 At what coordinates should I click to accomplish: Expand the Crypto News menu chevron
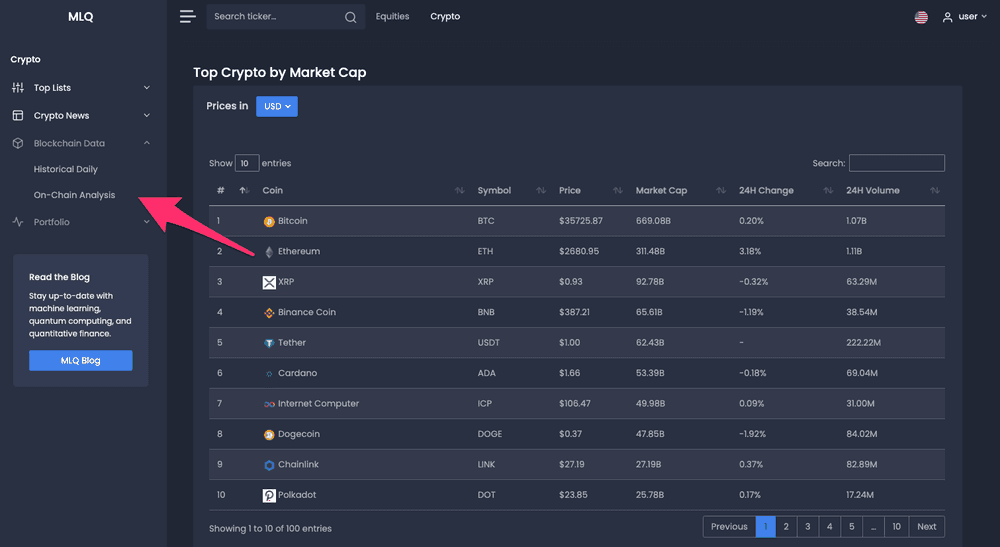[147, 115]
